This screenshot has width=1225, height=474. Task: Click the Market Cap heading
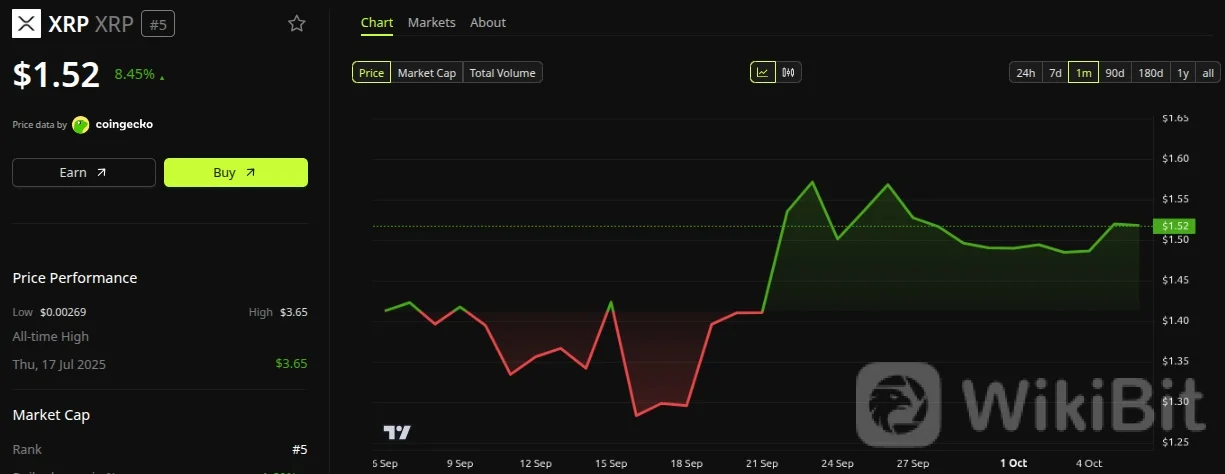[49, 414]
